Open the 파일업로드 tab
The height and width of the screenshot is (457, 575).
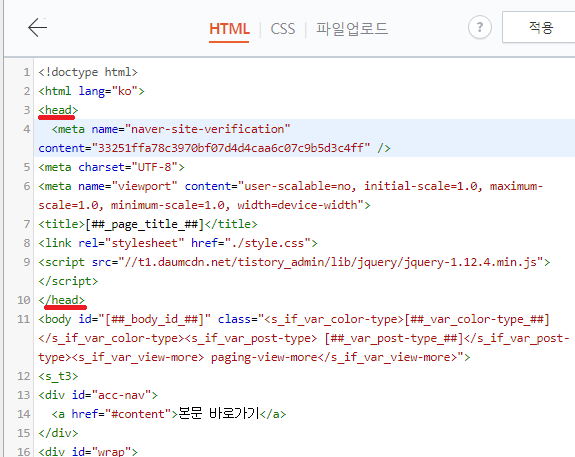pyautogui.click(x=352, y=29)
